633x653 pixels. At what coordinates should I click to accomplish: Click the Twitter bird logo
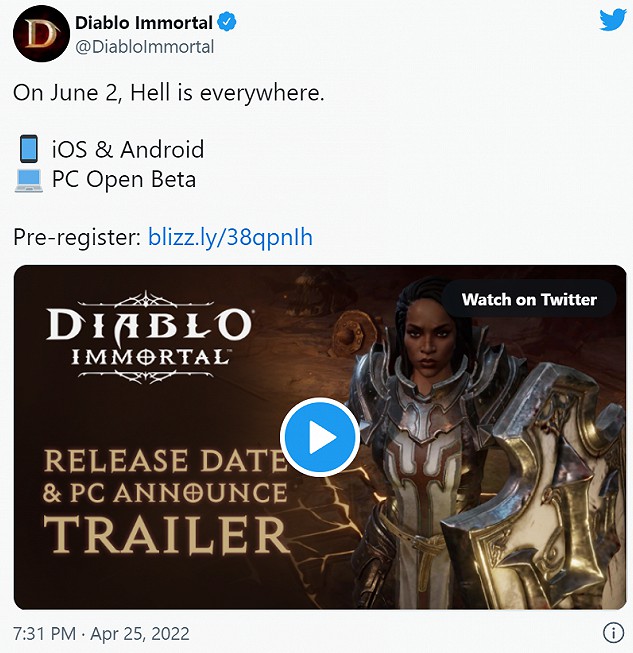tap(613, 20)
